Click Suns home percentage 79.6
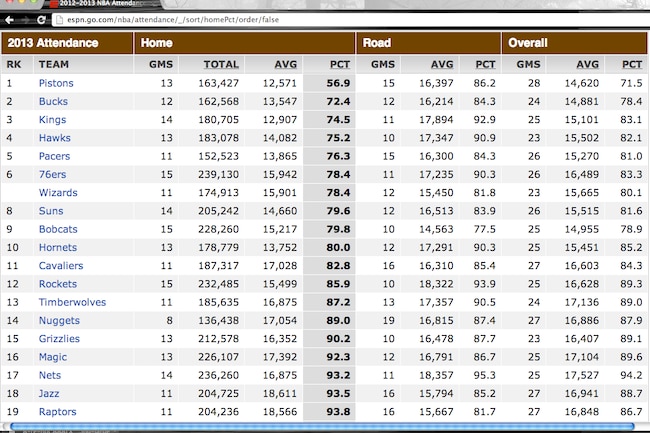Viewport: 650px width, 433px height. pos(338,210)
